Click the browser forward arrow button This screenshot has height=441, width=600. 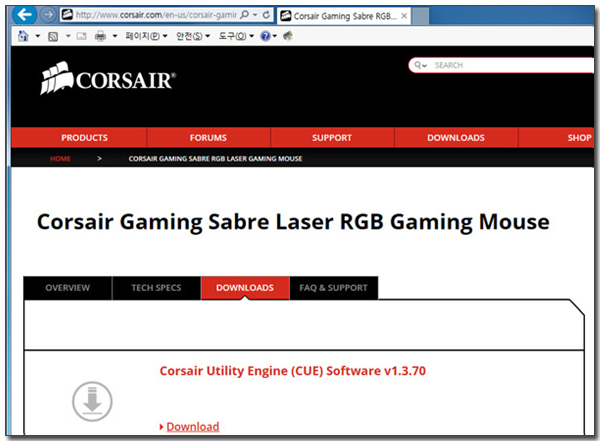pos(48,15)
